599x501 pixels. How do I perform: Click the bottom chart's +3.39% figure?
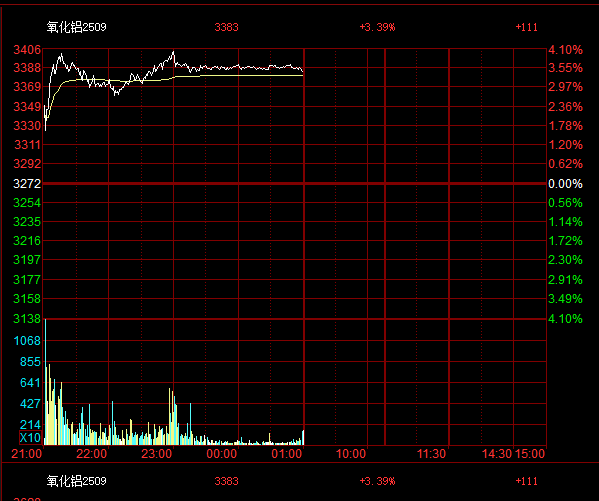(377, 481)
